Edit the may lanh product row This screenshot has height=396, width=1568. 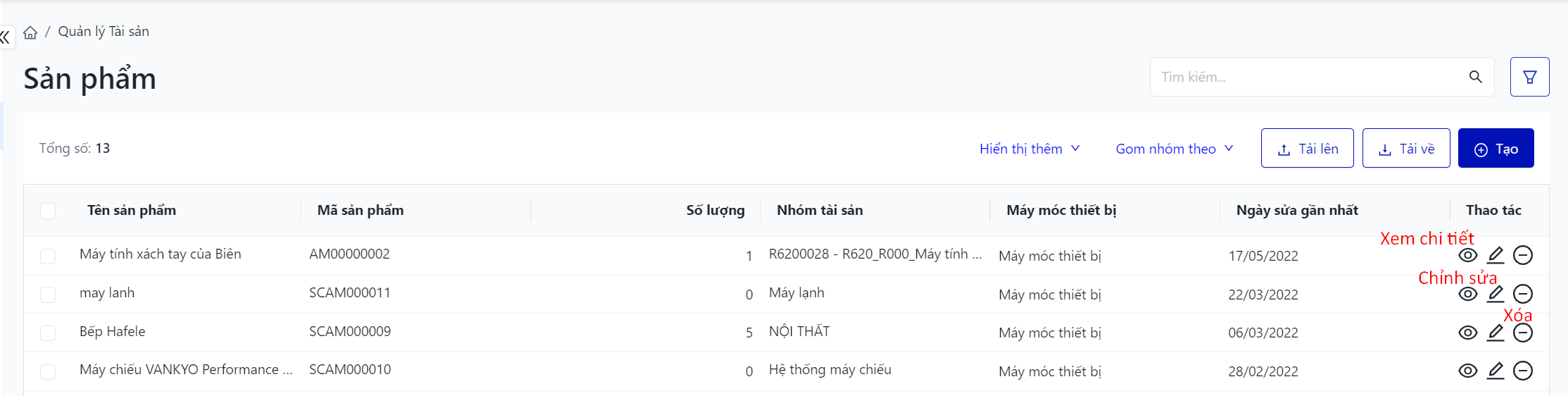coord(1496,294)
